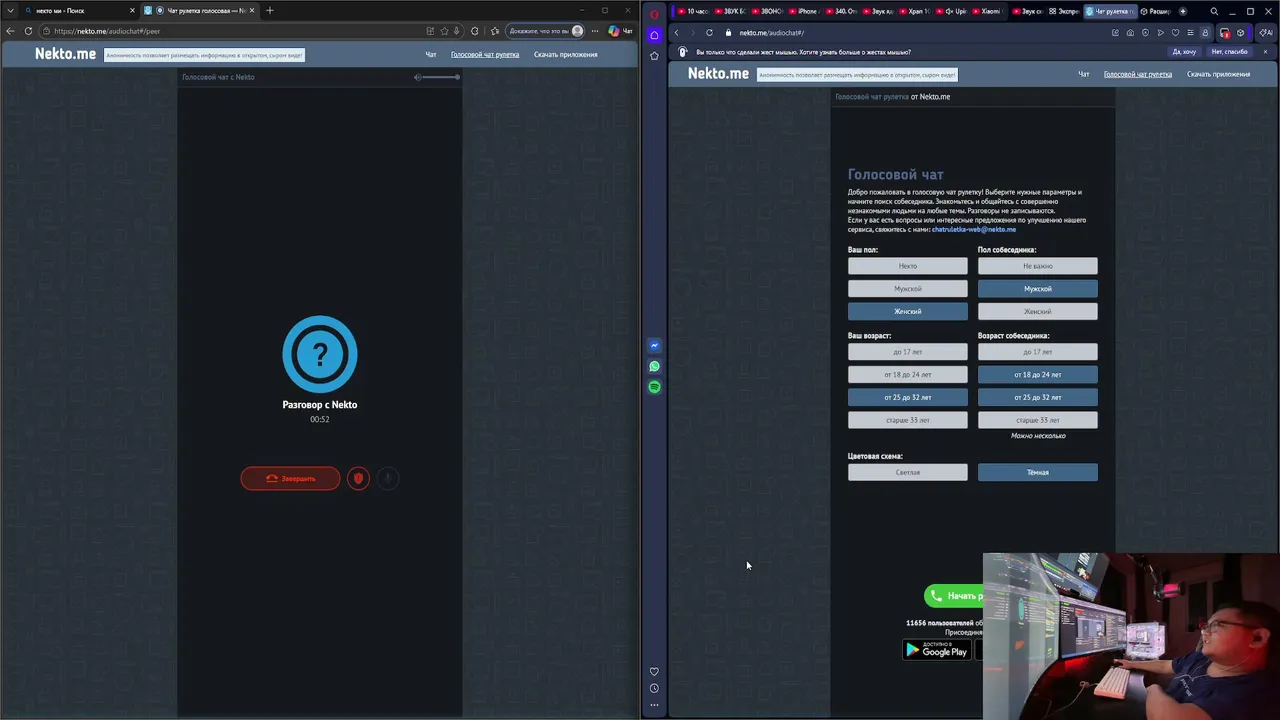The image size is (1280, 720).
Task: Select Мужской as your gender
Action: (907, 288)
